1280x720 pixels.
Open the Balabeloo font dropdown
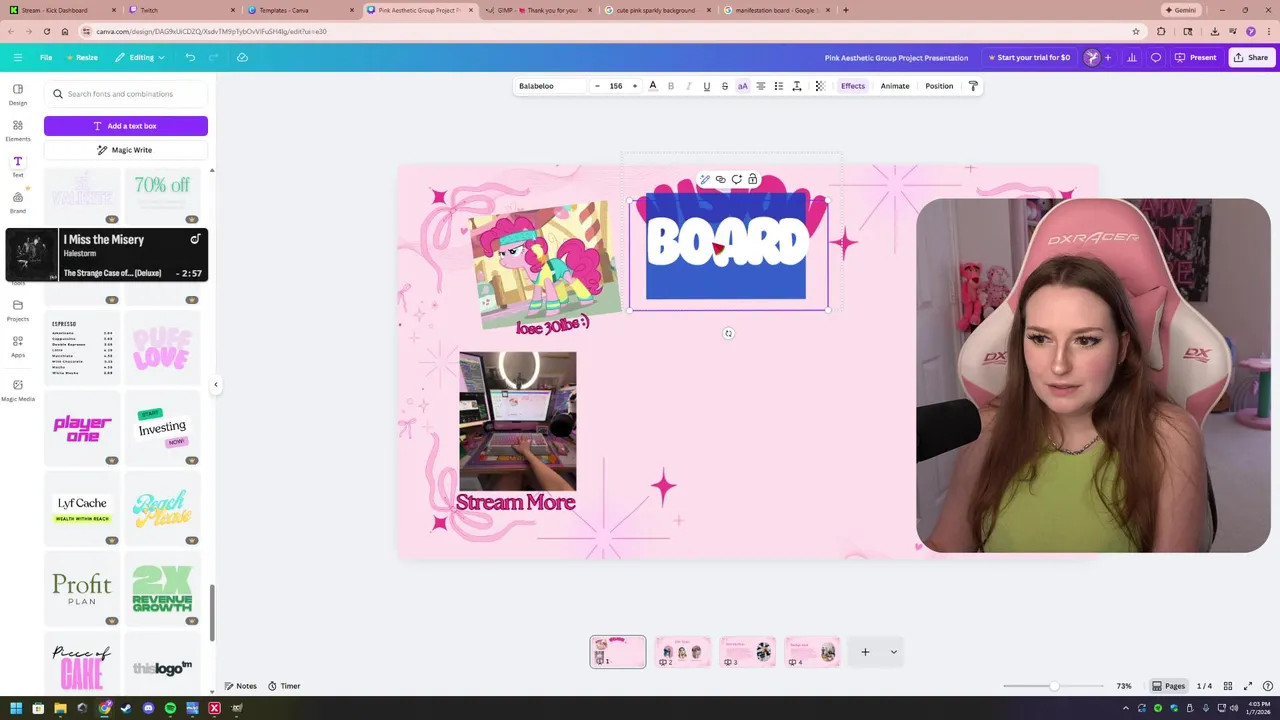550,86
